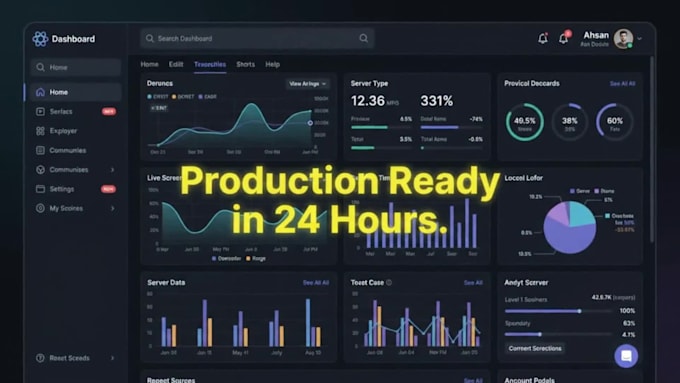Click See All in Toast Case
This screenshot has width=680, height=383.
coord(473,283)
